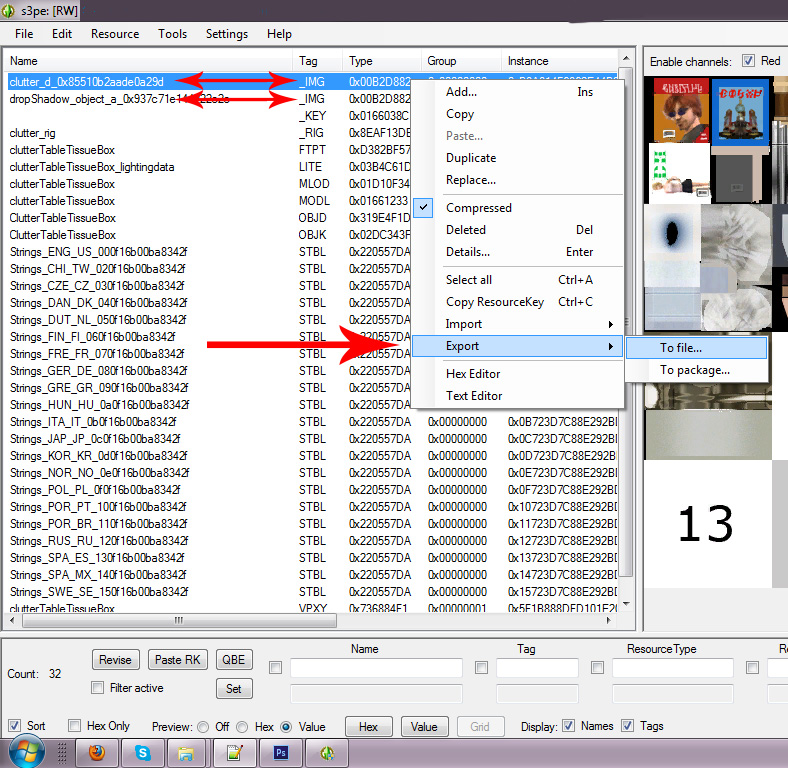Toggle the Hex Only checkbox
The width and height of the screenshot is (788, 768).
click(x=75, y=726)
